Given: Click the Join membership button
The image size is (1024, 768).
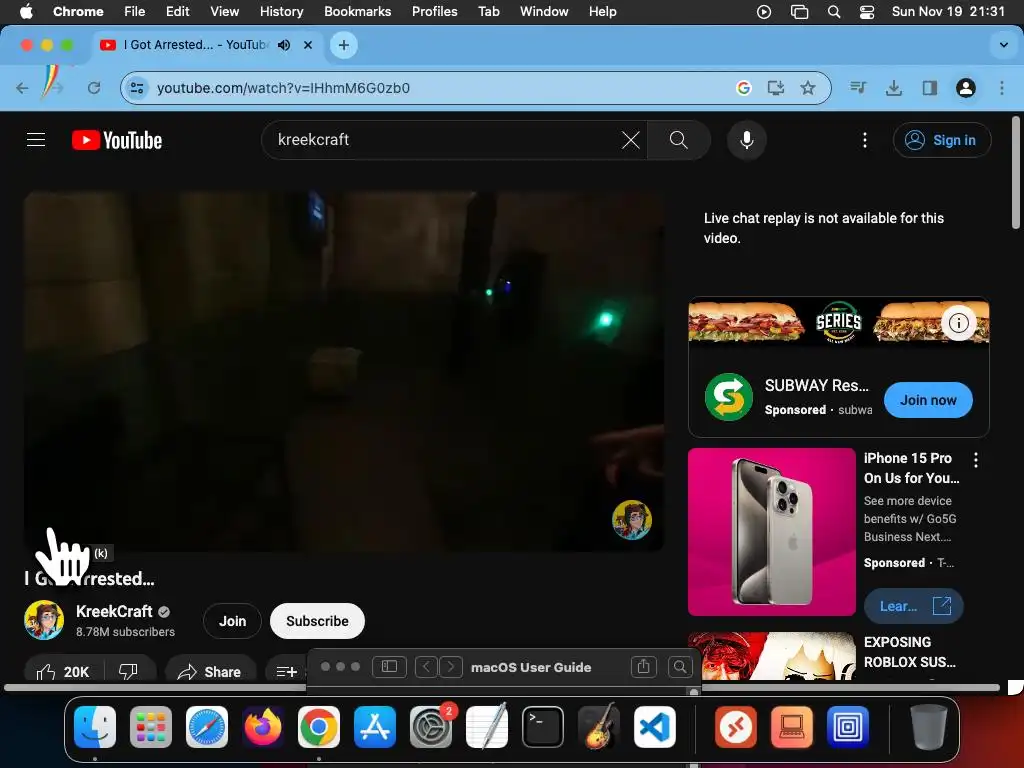Looking at the screenshot, I should click(x=232, y=621).
